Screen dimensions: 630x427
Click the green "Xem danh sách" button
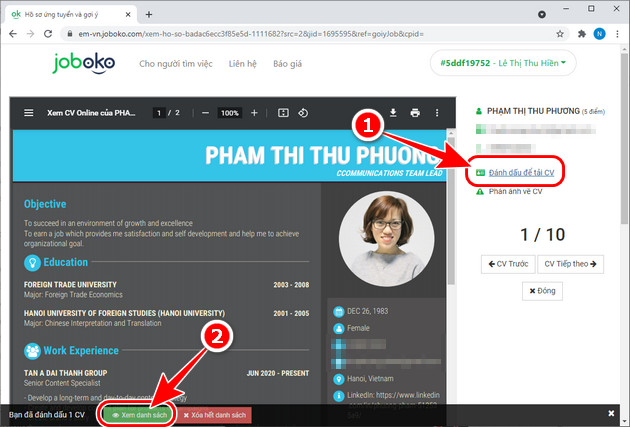(x=138, y=414)
